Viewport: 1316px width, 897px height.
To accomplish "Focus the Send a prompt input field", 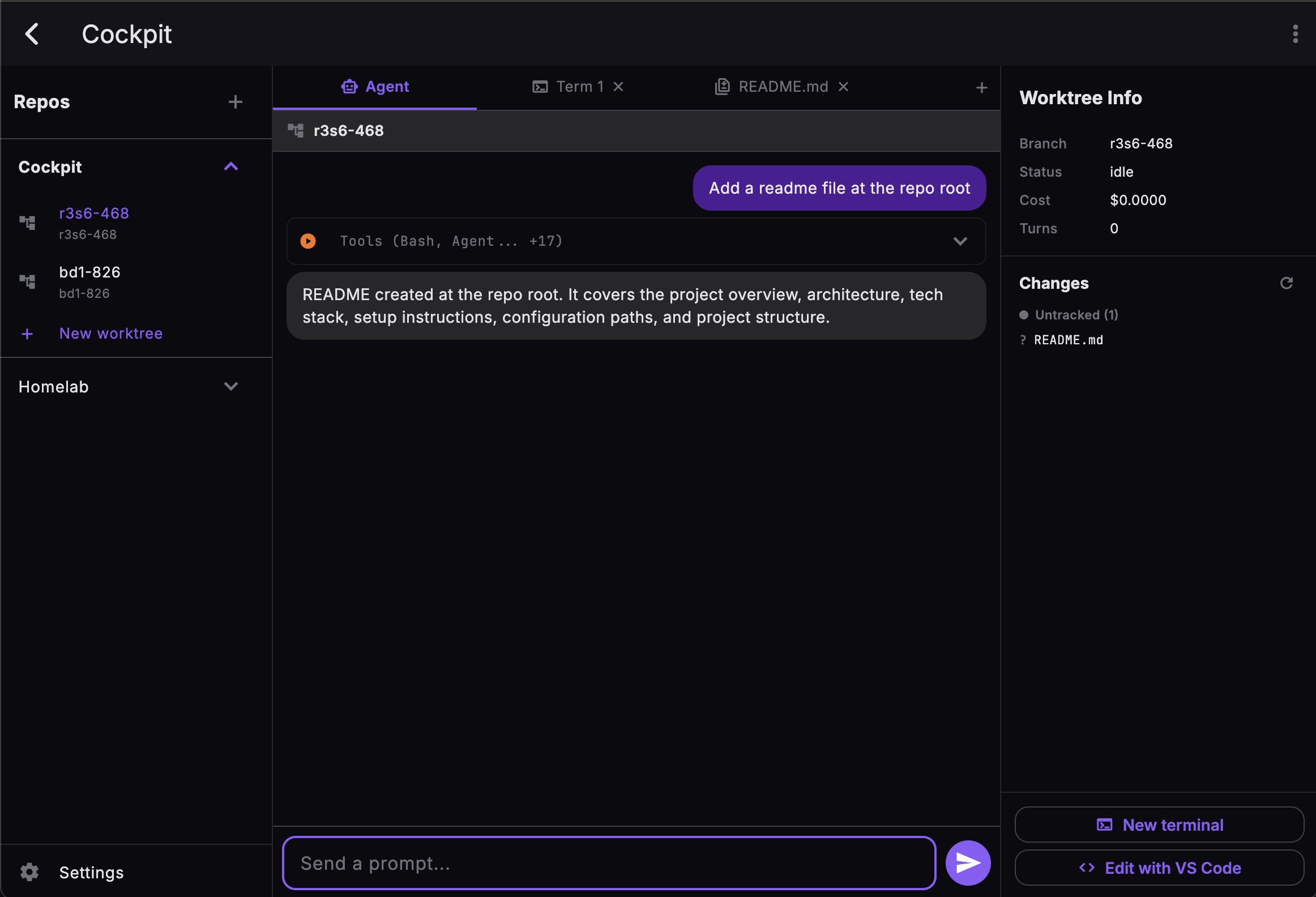I will pyautogui.click(x=609, y=863).
